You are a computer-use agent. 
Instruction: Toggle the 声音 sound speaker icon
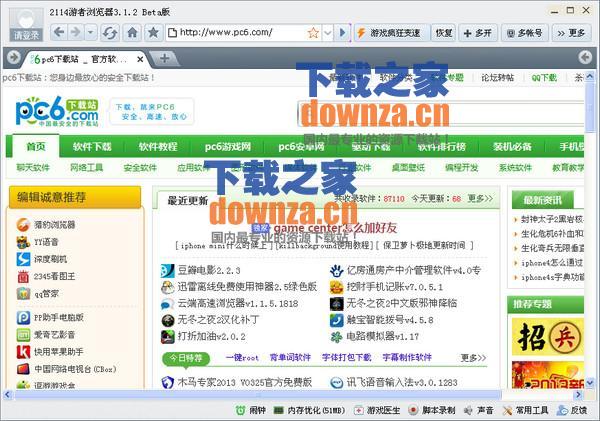(x=468, y=411)
